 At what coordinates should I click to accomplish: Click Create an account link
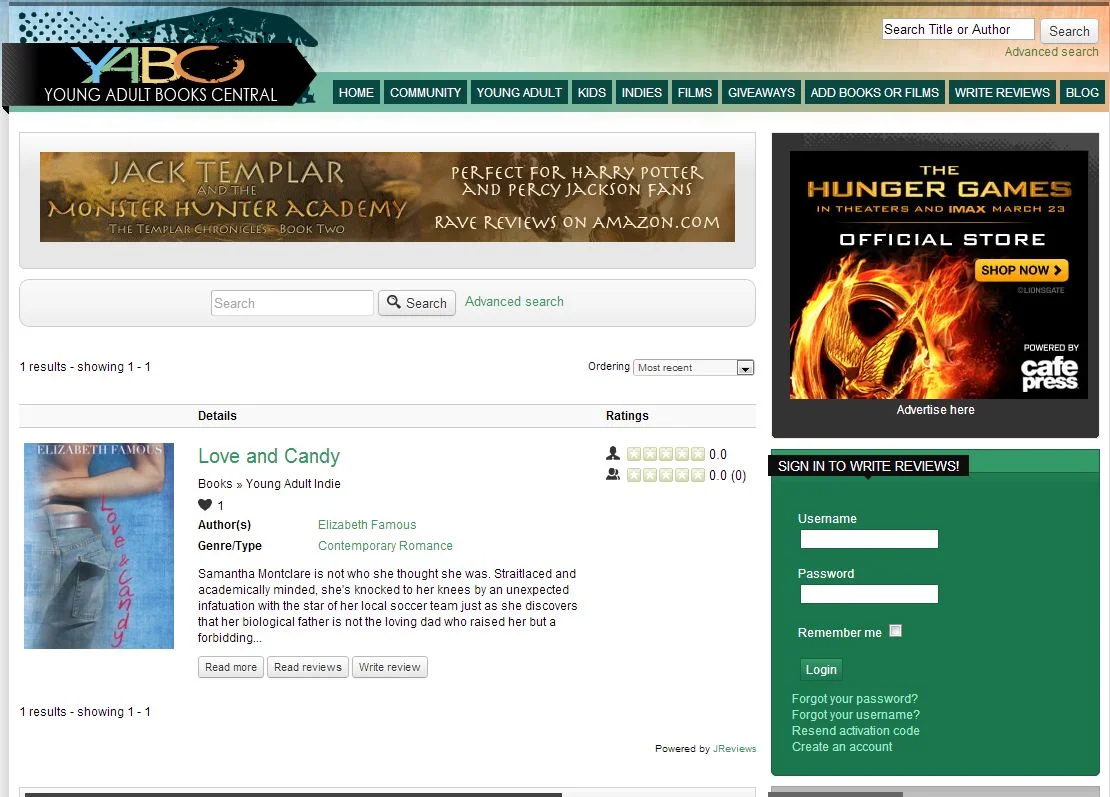(x=842, y=747)
